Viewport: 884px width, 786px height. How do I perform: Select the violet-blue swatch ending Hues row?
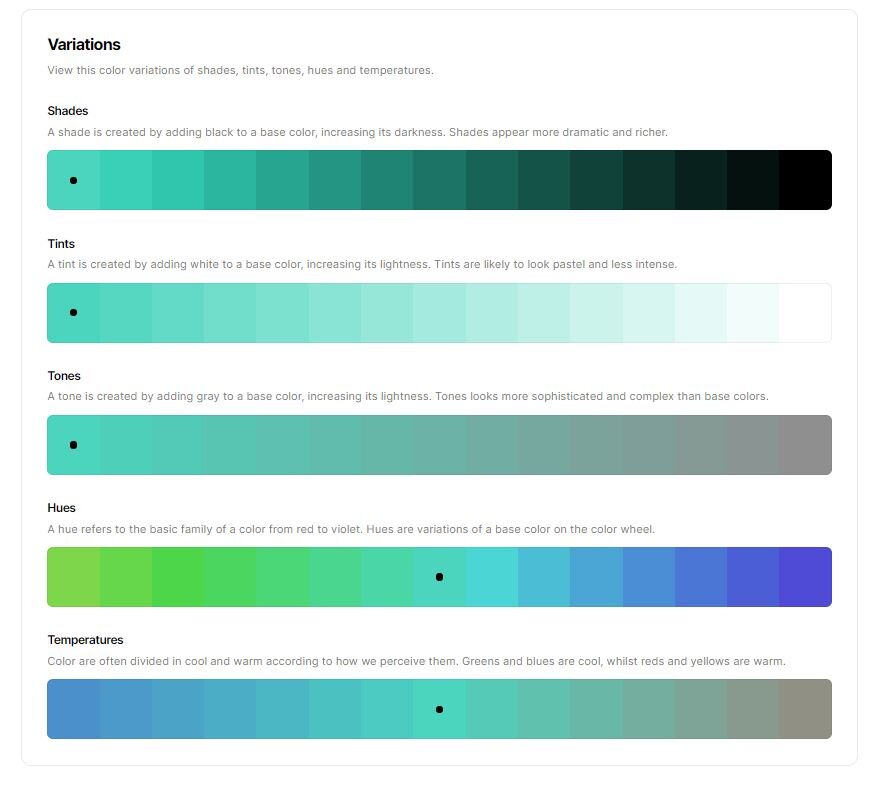click(x=806, y=577)
